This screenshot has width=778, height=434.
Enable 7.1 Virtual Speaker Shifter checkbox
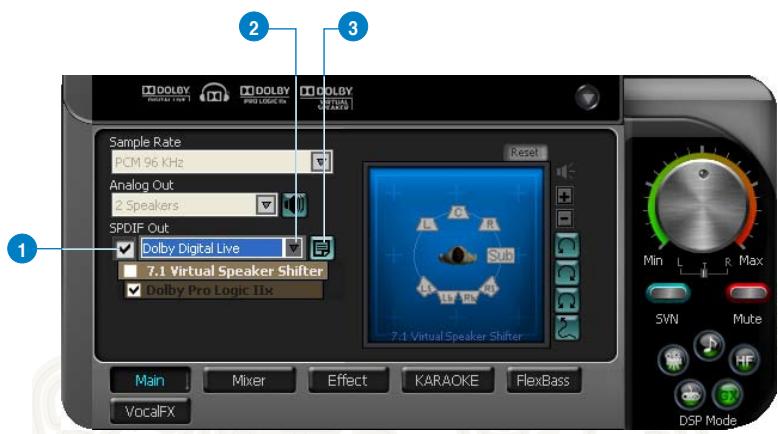(130, 271)
